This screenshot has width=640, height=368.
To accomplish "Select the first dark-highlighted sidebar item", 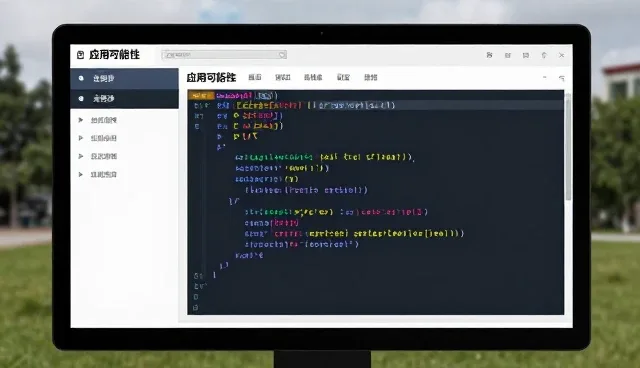I will pyautogui.click(x=124, y=78).
